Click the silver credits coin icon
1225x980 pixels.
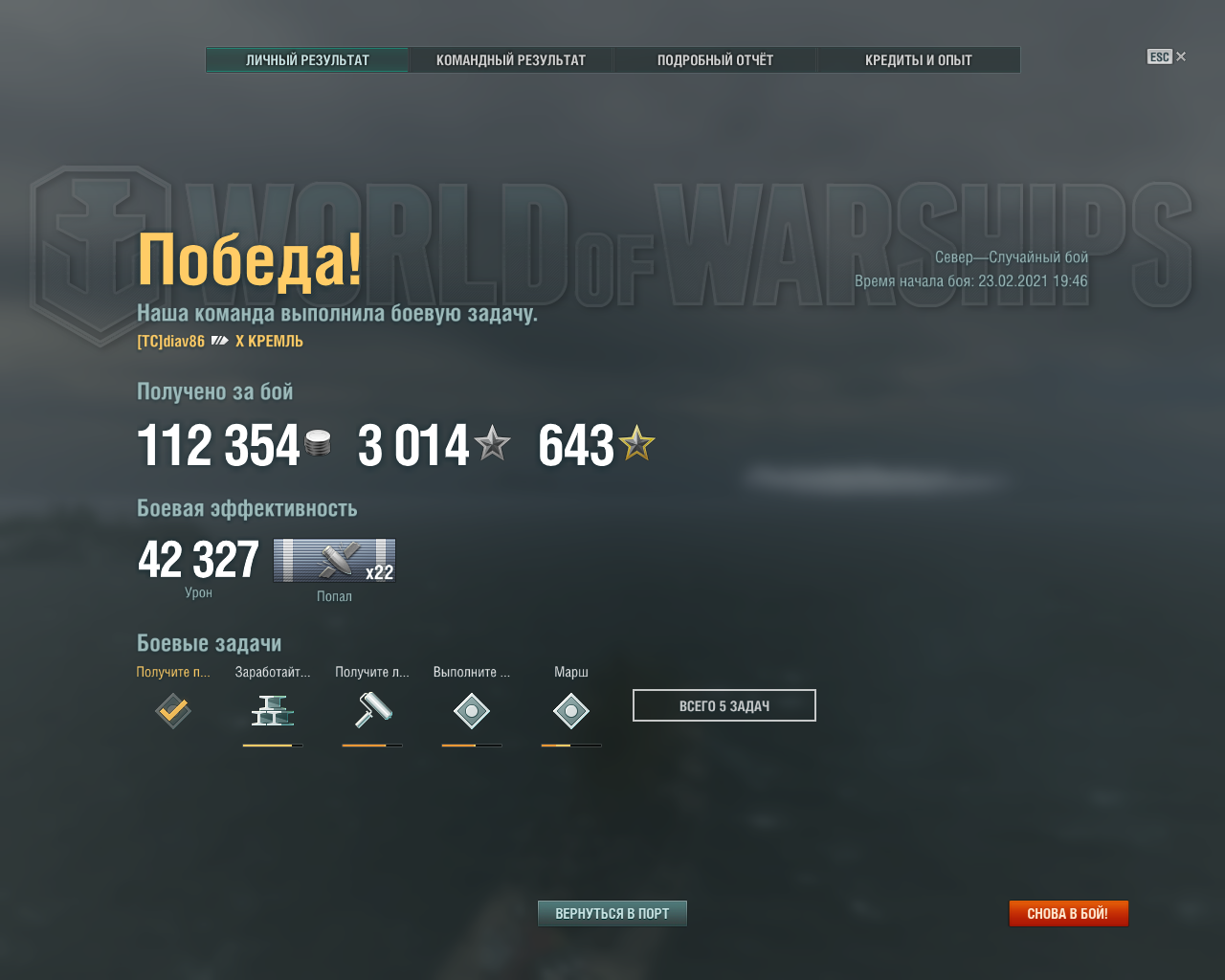pyautogui.click(x=318, y=443)
